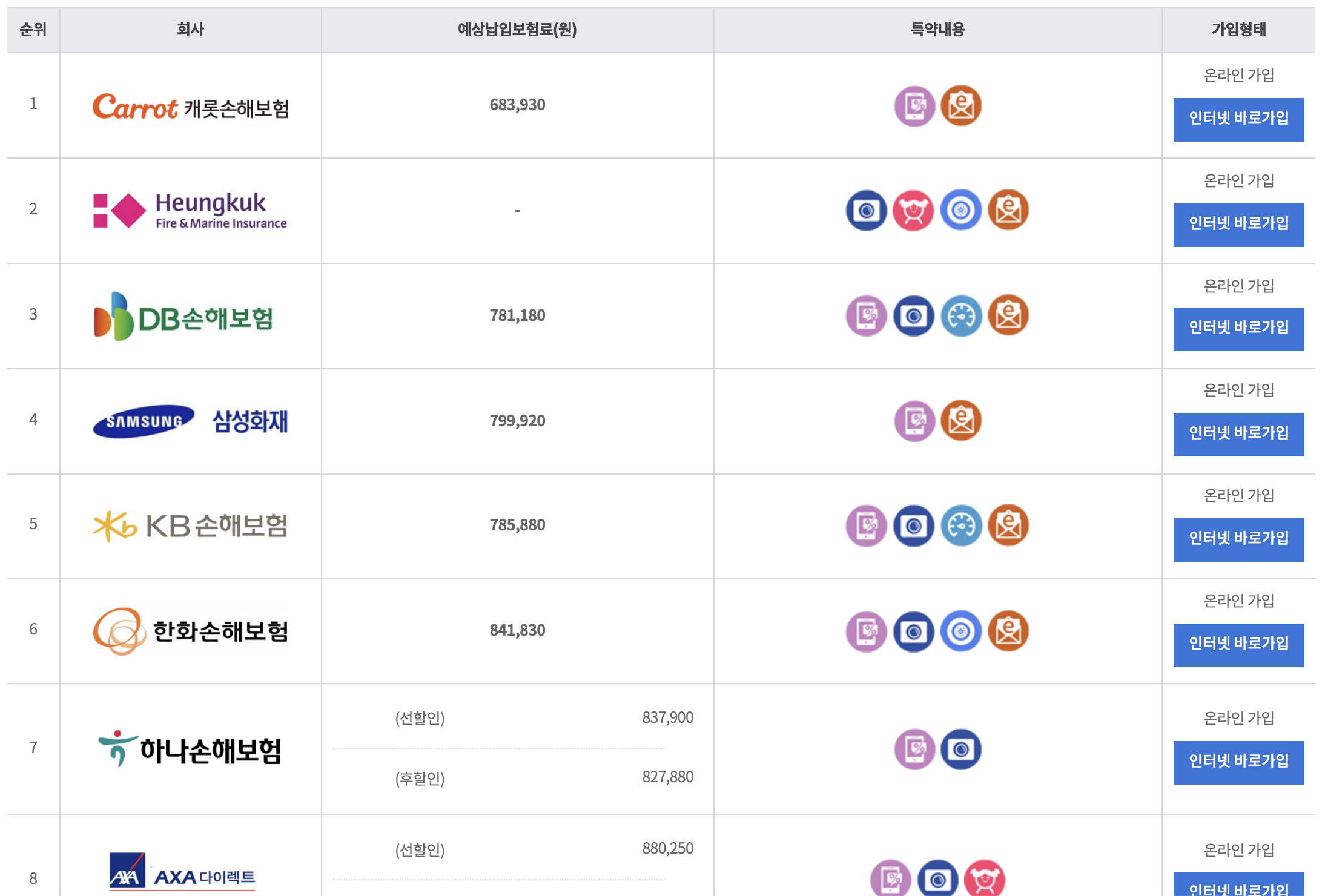Click AXA다이렉트 row pink baby face icon
Screen dimensions: 1325x896
(985, 879)
